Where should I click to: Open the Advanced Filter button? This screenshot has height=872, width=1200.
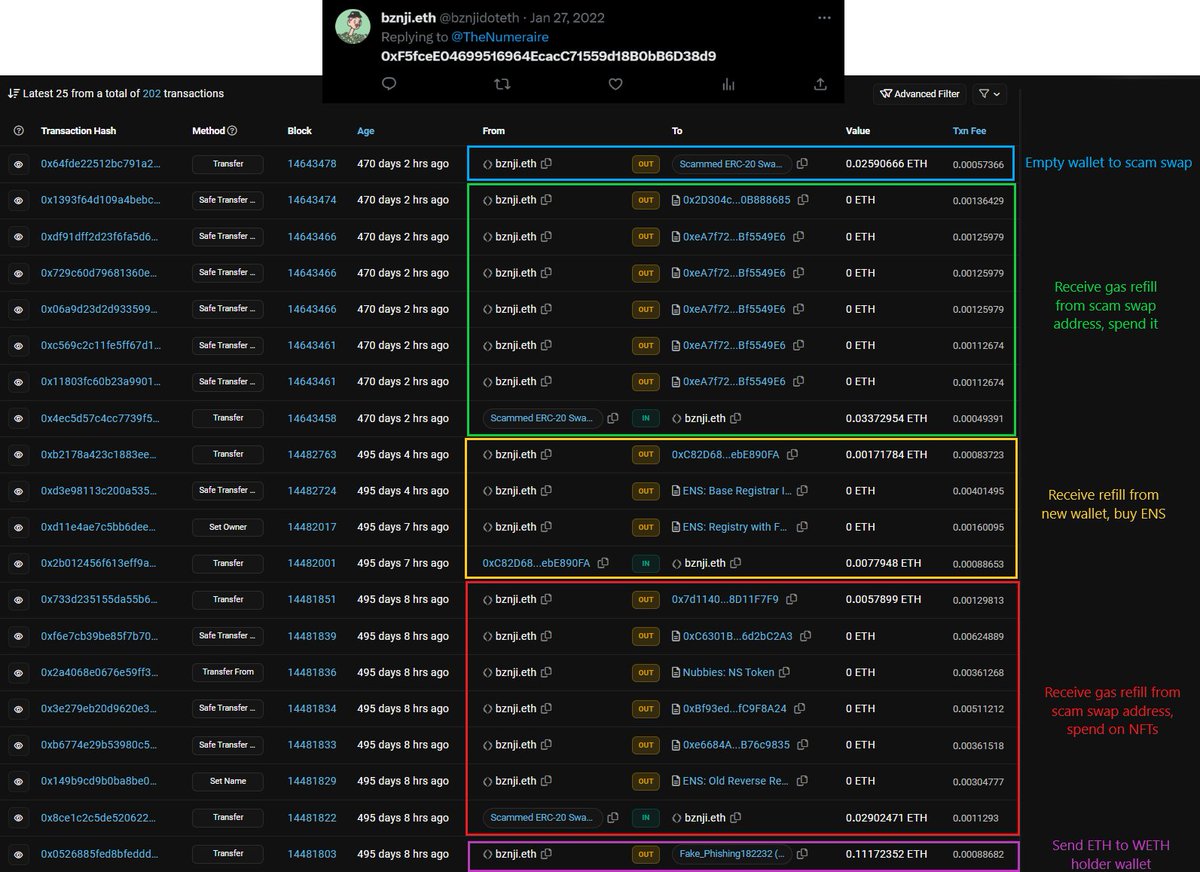coord(919,94)
